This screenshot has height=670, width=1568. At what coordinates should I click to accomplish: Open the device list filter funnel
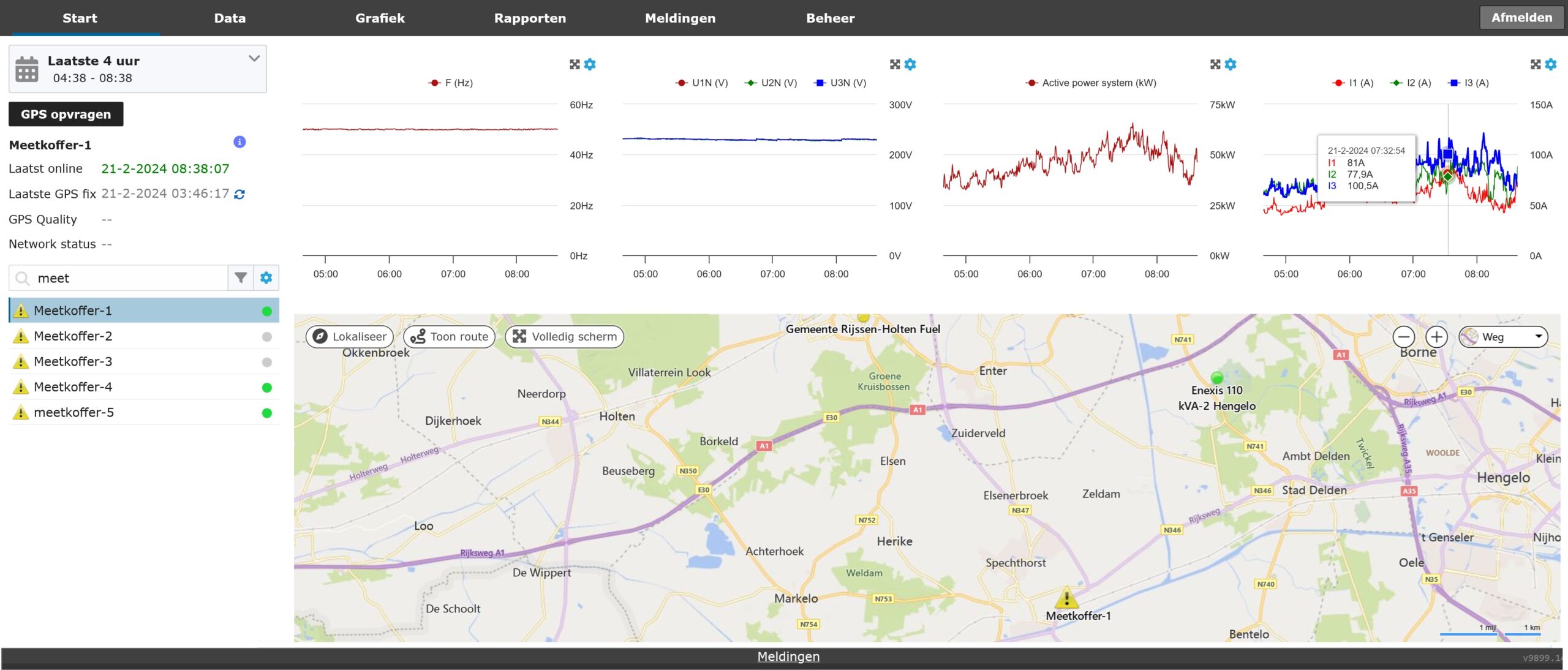pos(241,278)
